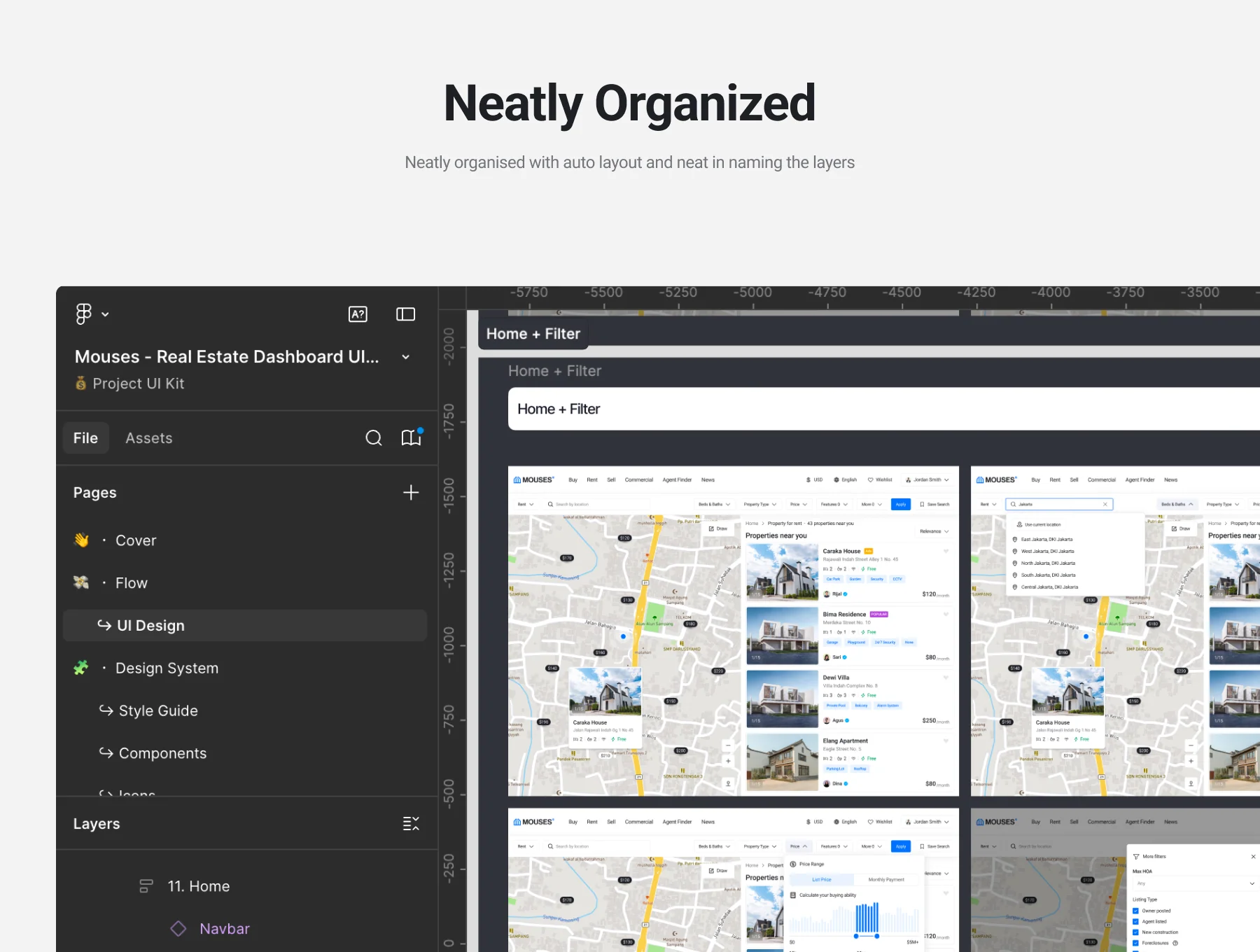Viewport: 1260px width, 952px height.
Task: Switch to the File tab
Action: point(85,438)
